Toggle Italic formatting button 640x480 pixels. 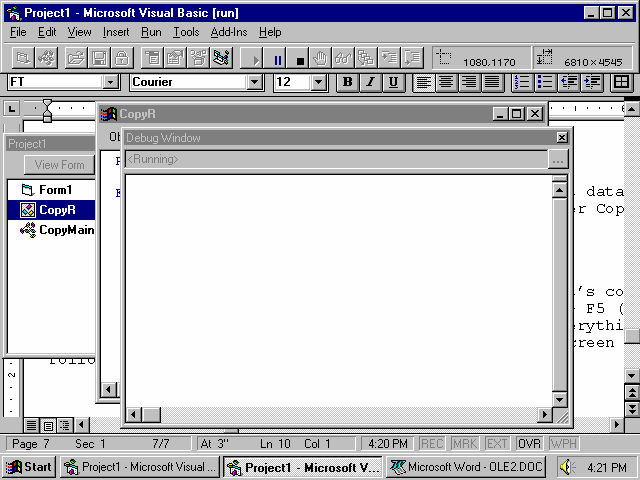click(370, 82)
